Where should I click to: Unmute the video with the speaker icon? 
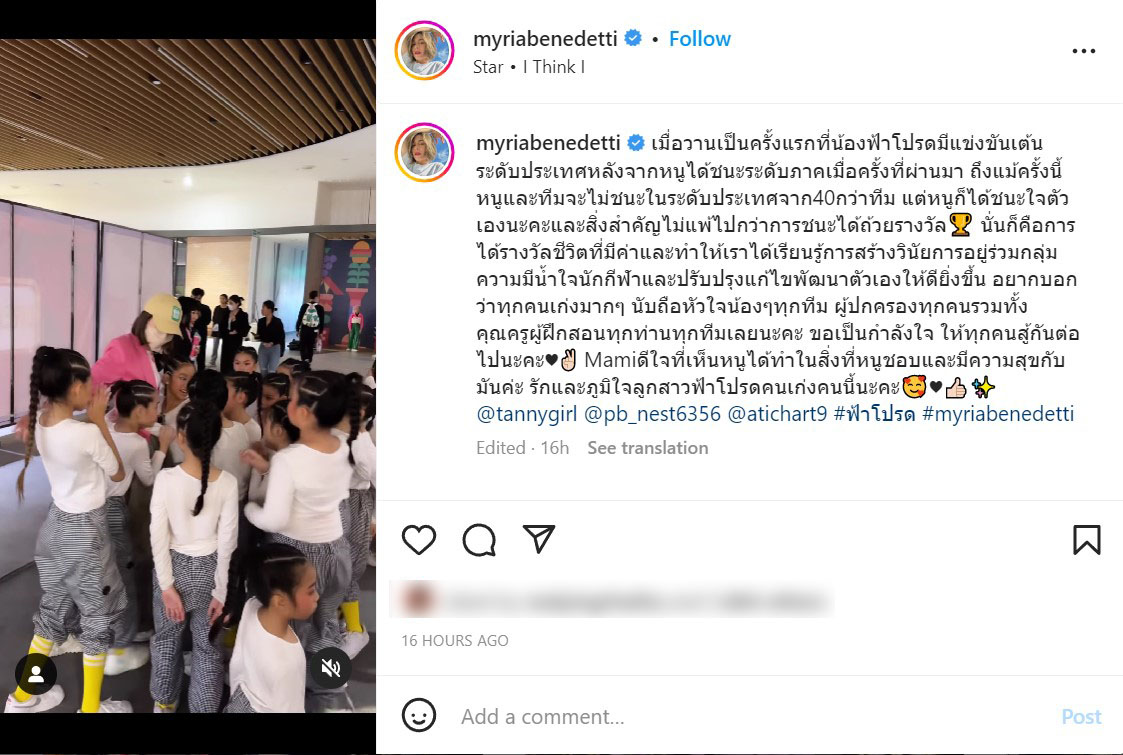point(330,668)
